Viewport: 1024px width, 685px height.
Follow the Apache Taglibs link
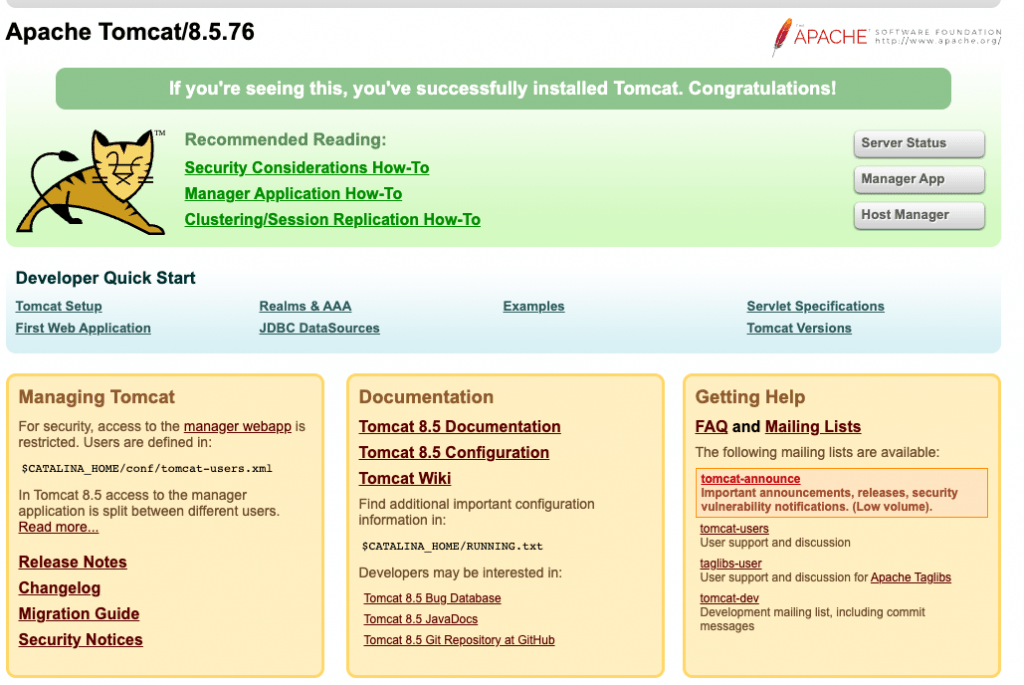click(x=910, y=577)
